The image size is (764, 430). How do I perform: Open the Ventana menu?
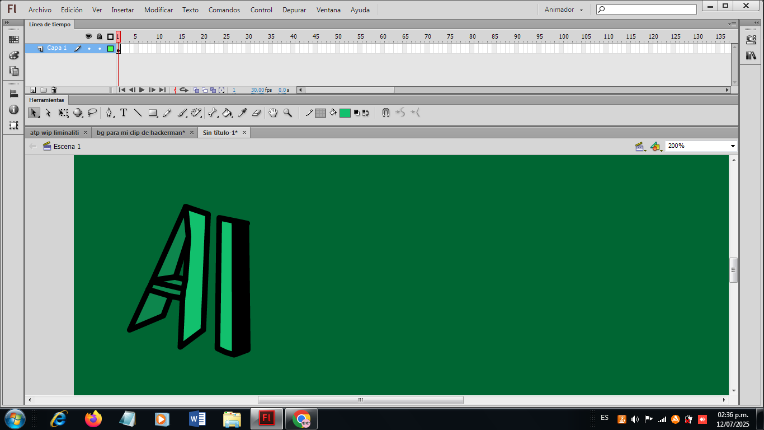pos(328,10)
